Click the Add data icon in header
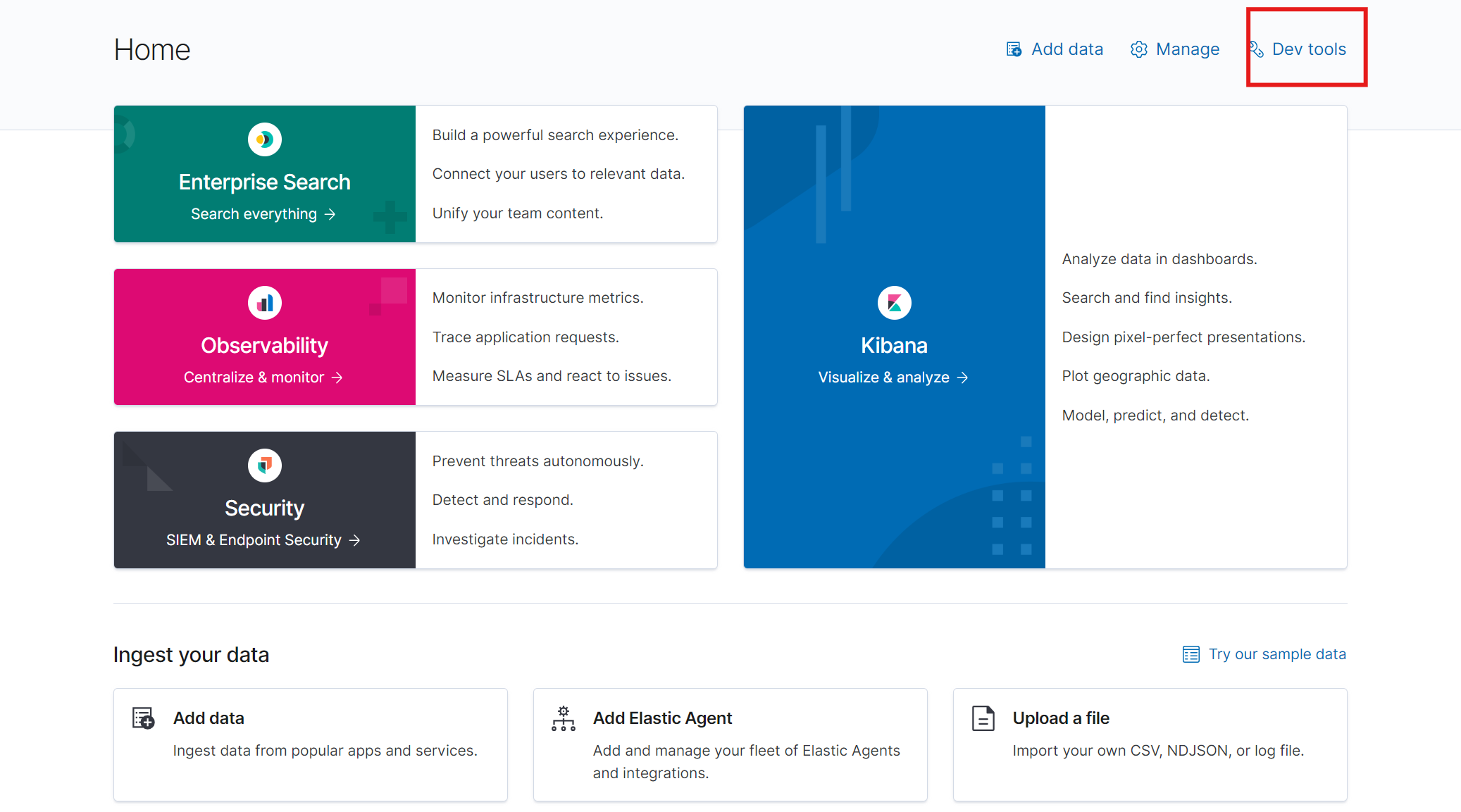1461x812 pixels. coord(1014,49)
